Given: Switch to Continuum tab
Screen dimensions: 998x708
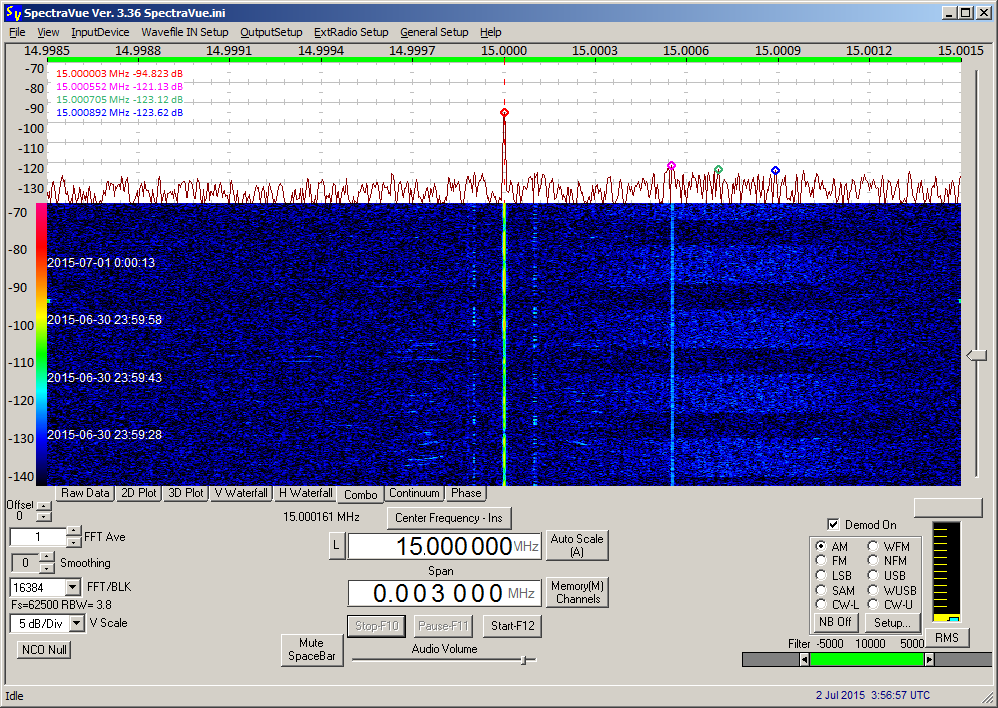Looking at the screenshot, I should click(414, 493).
